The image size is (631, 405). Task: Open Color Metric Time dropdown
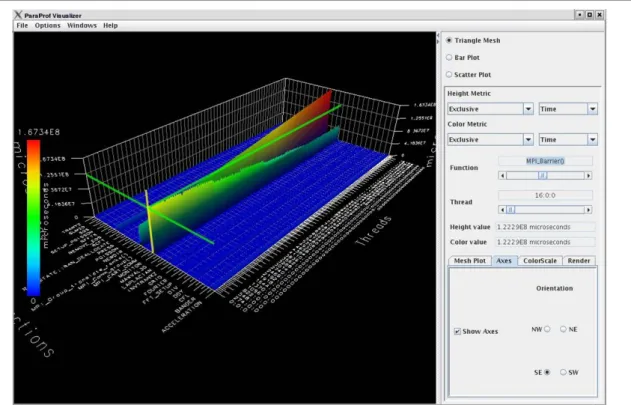568,139
